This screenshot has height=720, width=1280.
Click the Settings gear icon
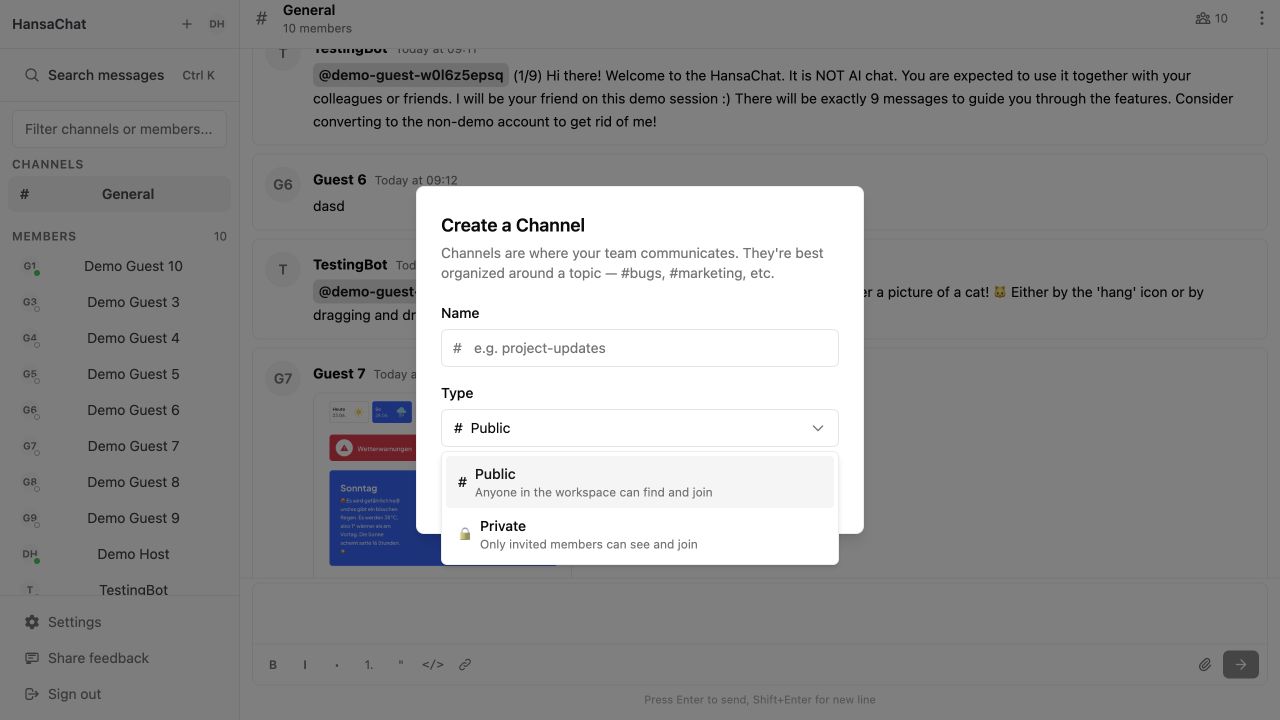(x=32, y=622)
